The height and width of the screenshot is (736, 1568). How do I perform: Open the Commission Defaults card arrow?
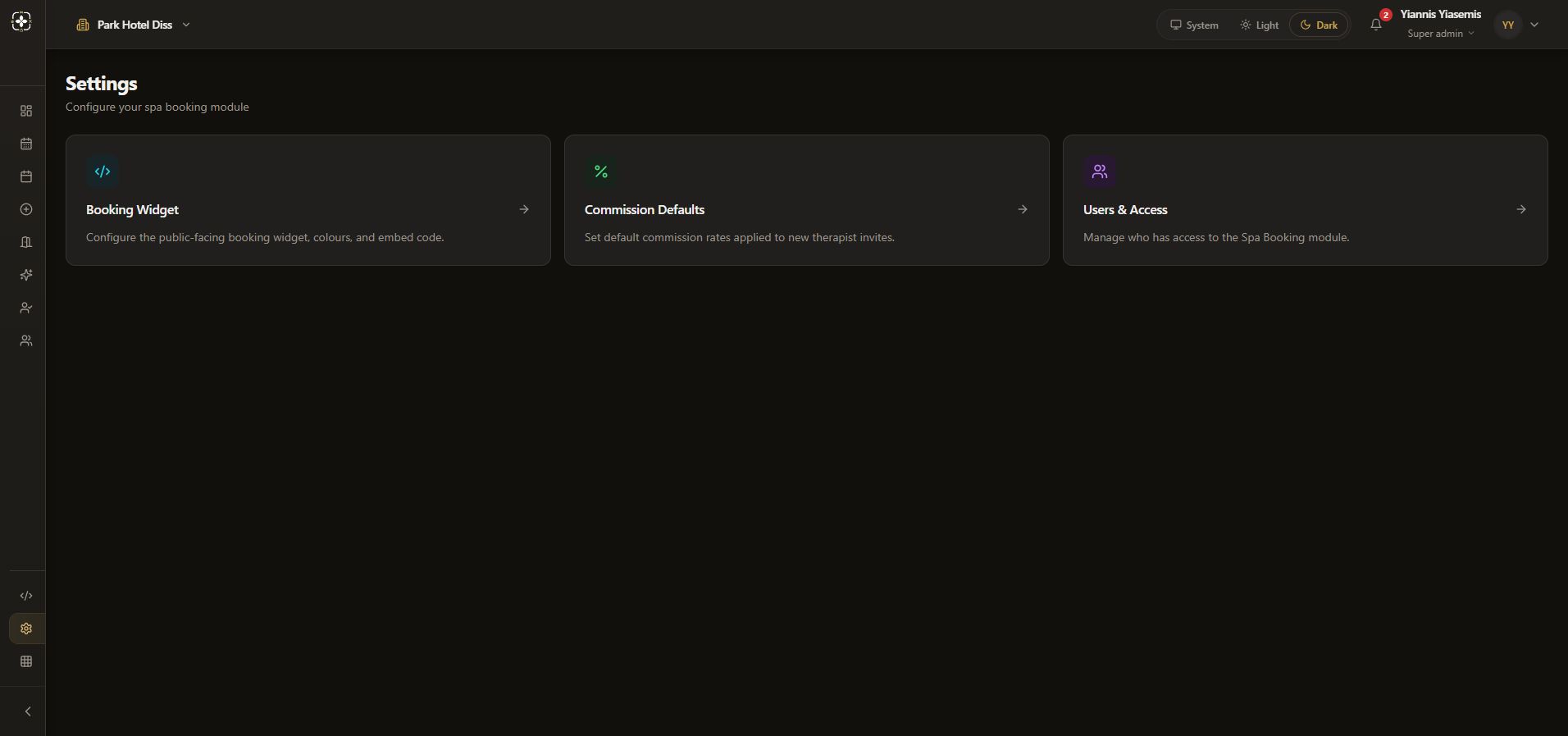[x=1023, y=209]
